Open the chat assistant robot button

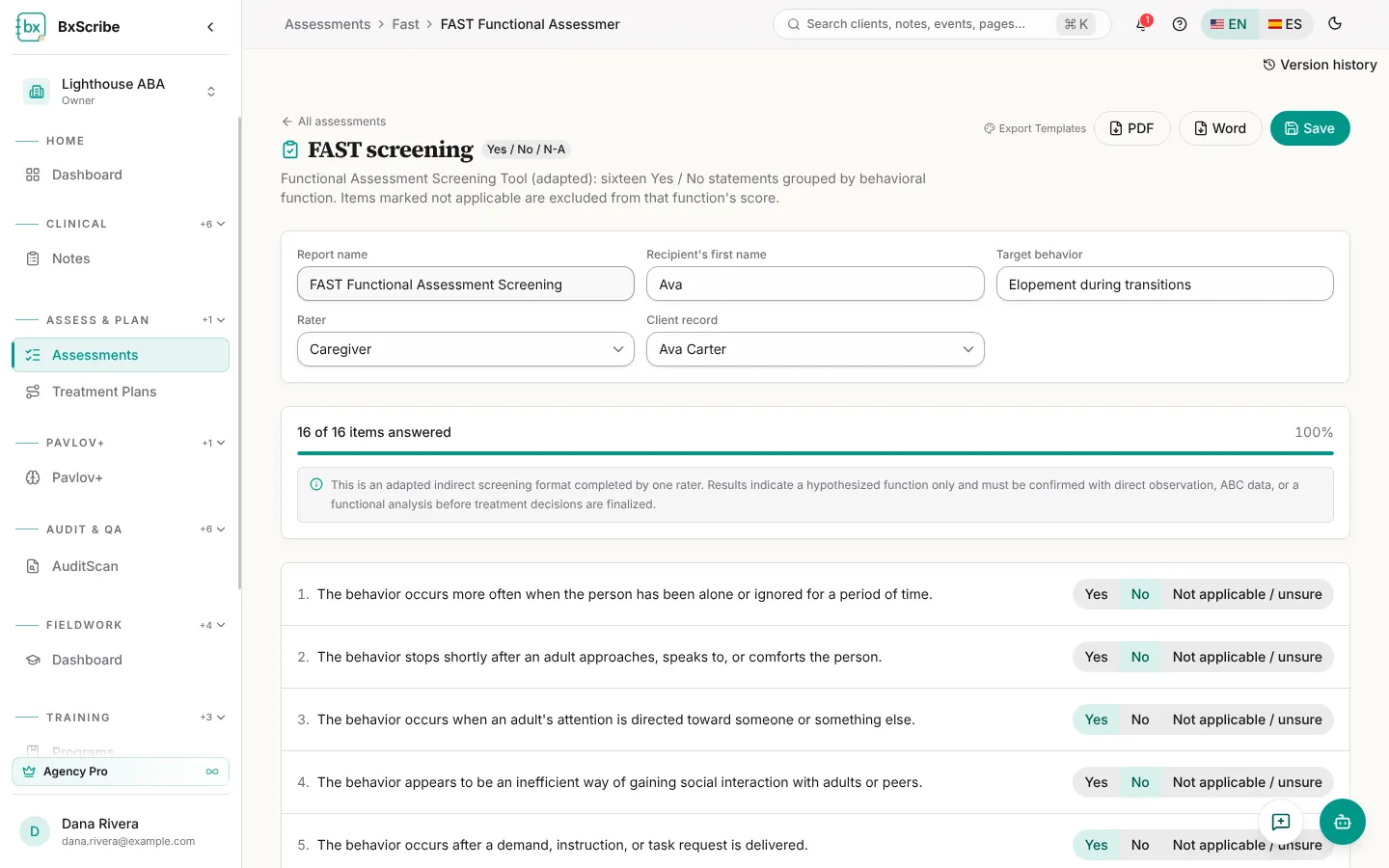(1343, 822)
